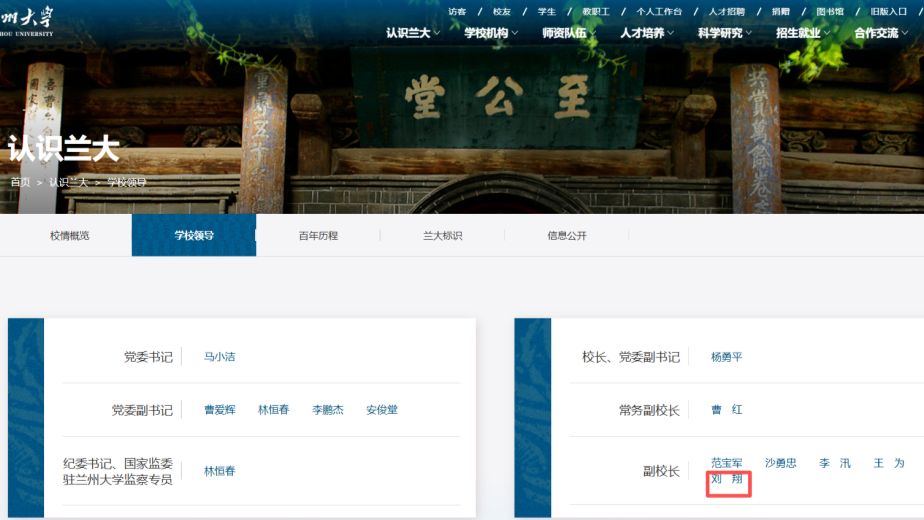Switch to the 兰大标识 tab
924x520 pixels.
(443, 235)
